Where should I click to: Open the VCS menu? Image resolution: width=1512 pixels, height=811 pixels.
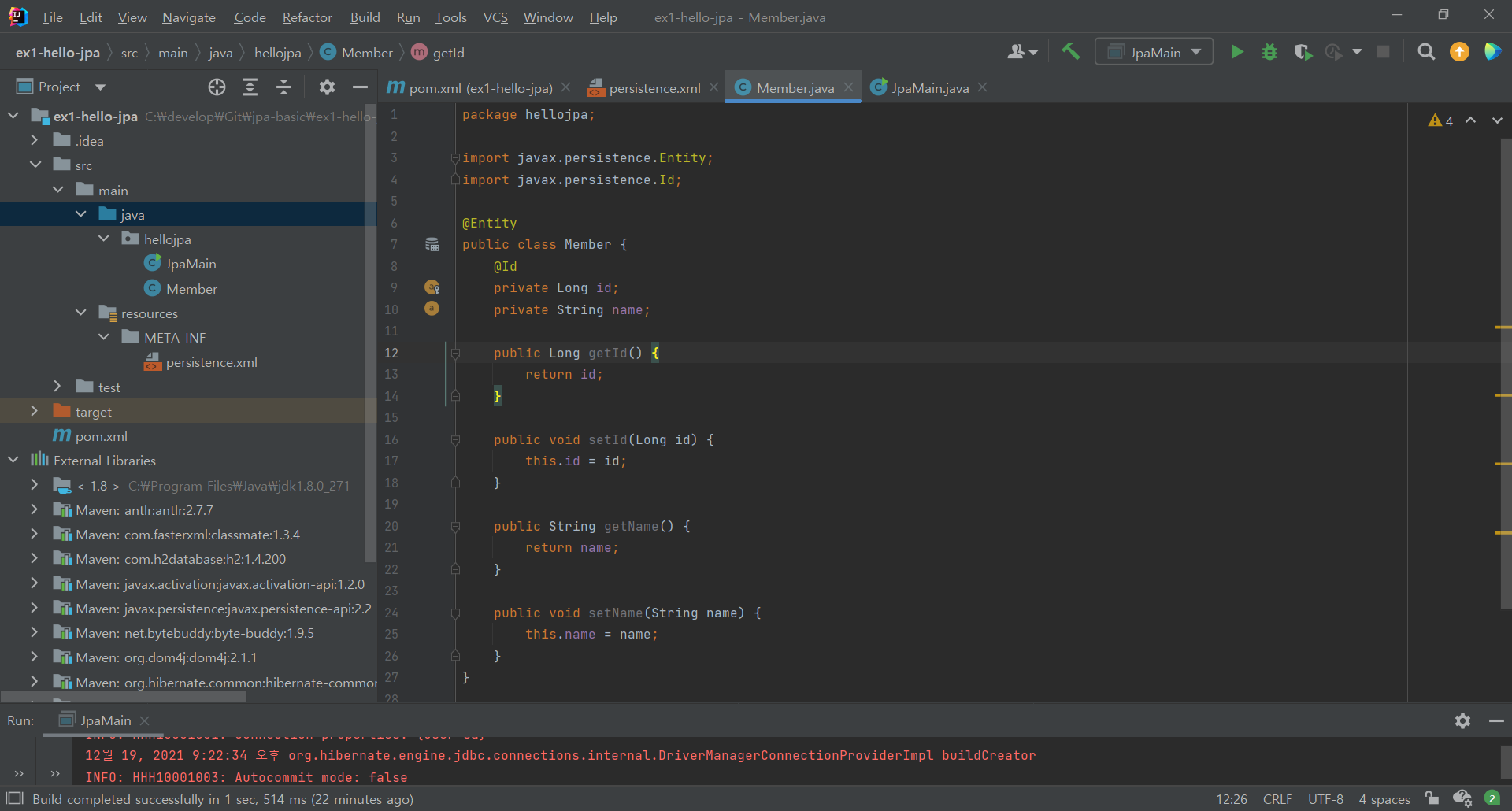(495, 17)
